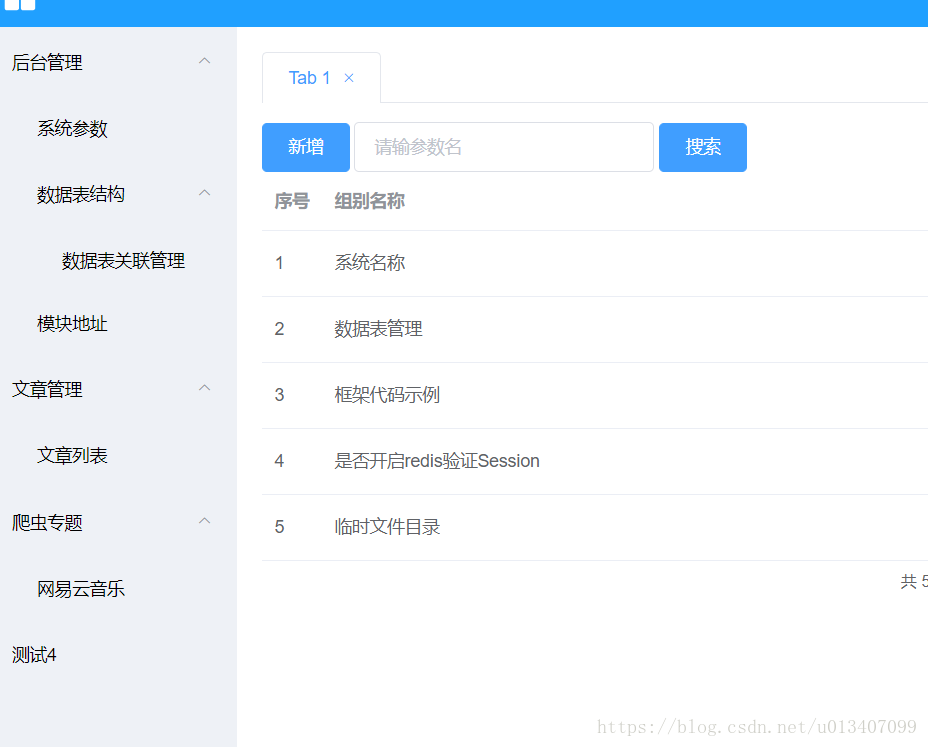
Task: Collapse the 数据表结构 submenu chevron
Action: [x=204, y=193]
